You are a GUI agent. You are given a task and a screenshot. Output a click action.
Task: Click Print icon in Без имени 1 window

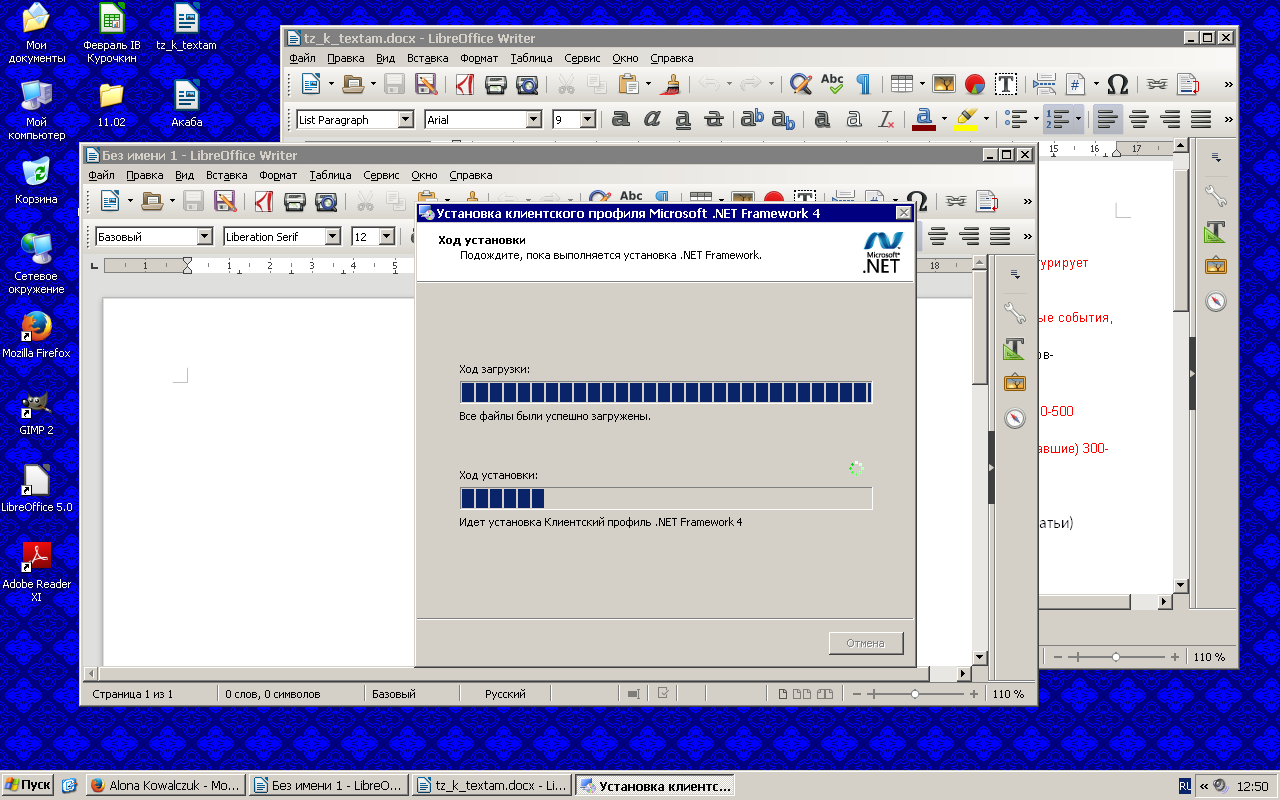(x=294, y=201)
